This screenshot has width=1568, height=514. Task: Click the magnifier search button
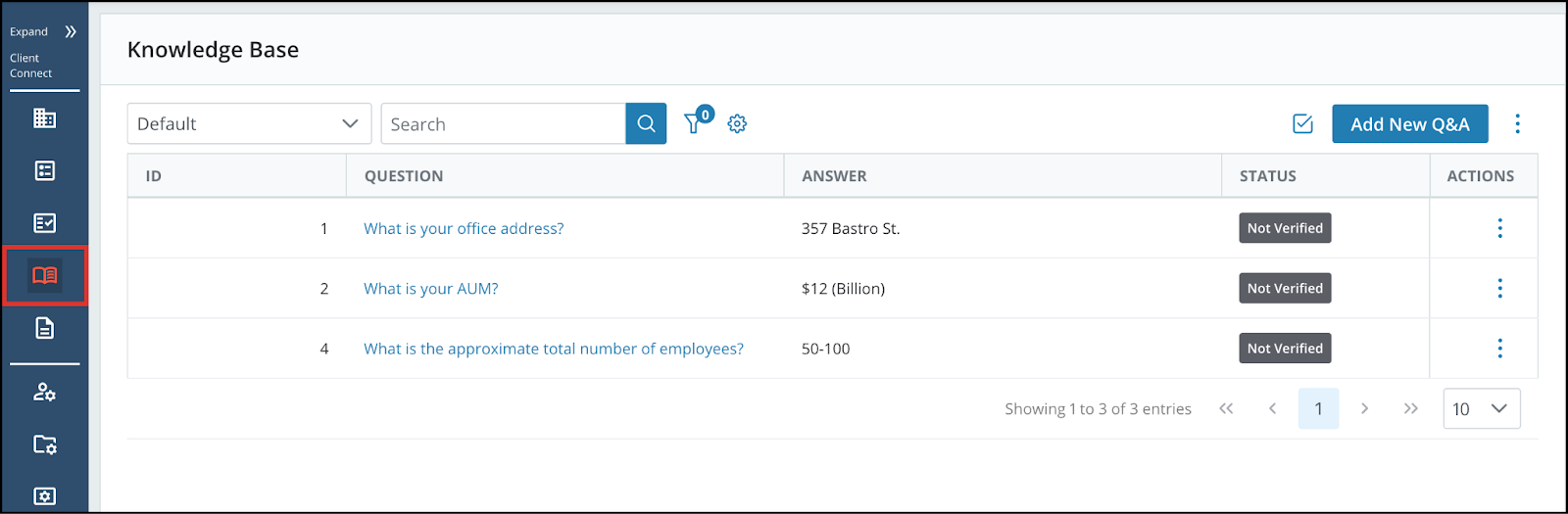[646, 123]
